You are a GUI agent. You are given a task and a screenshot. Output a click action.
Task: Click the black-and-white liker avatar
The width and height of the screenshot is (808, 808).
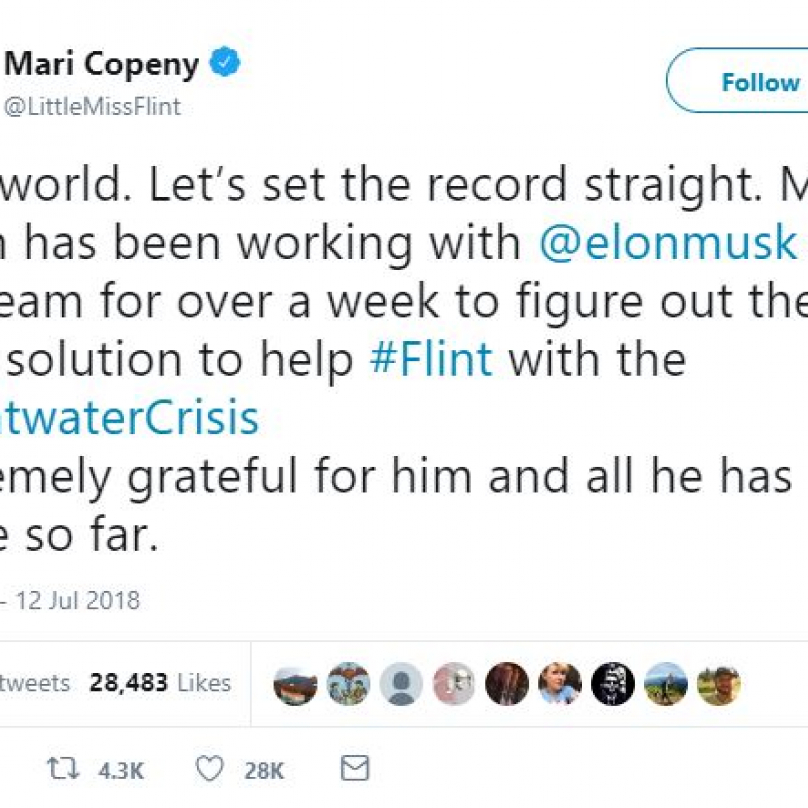[x=612, y=684]
